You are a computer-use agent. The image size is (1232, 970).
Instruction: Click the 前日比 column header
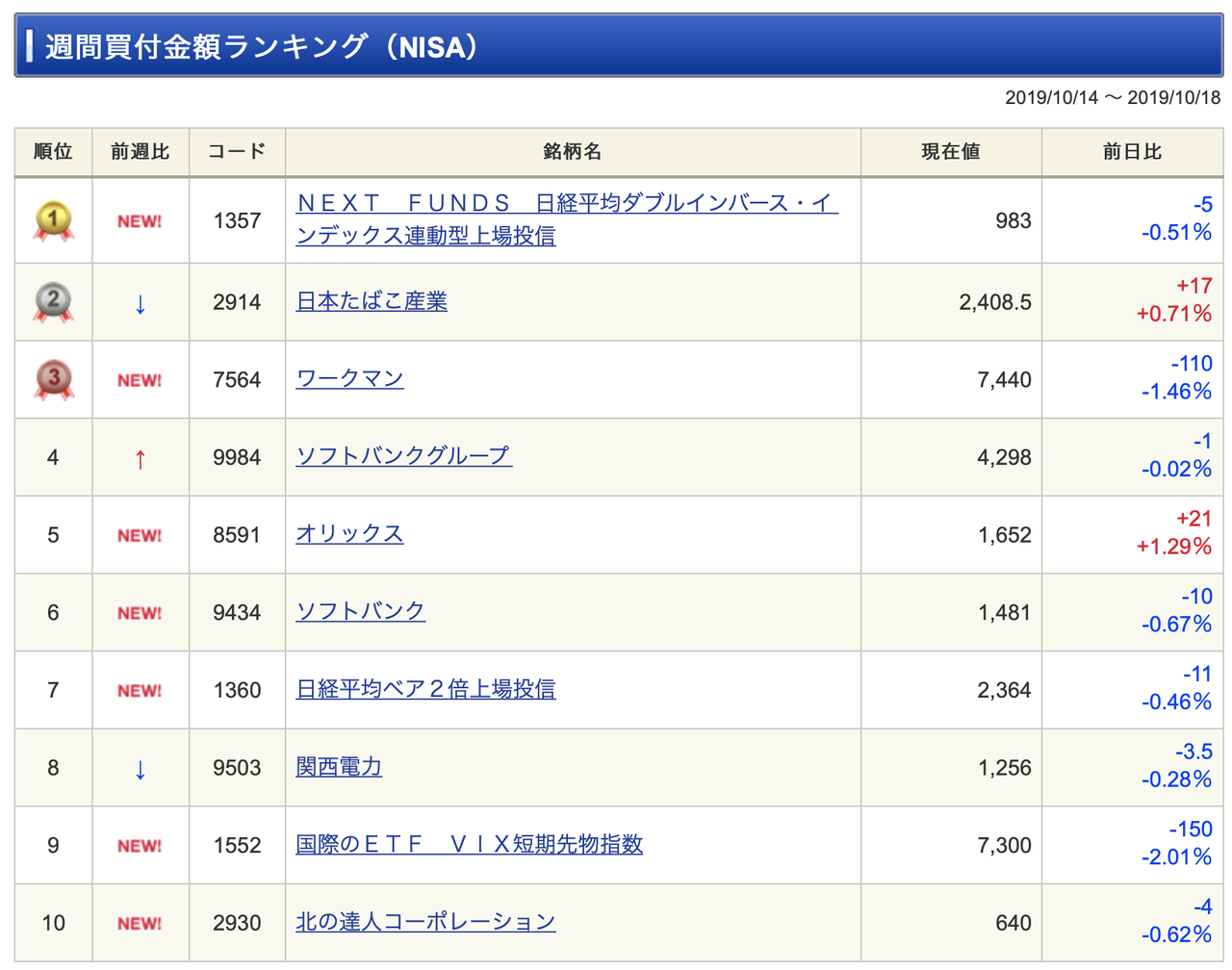point(1132,152)
